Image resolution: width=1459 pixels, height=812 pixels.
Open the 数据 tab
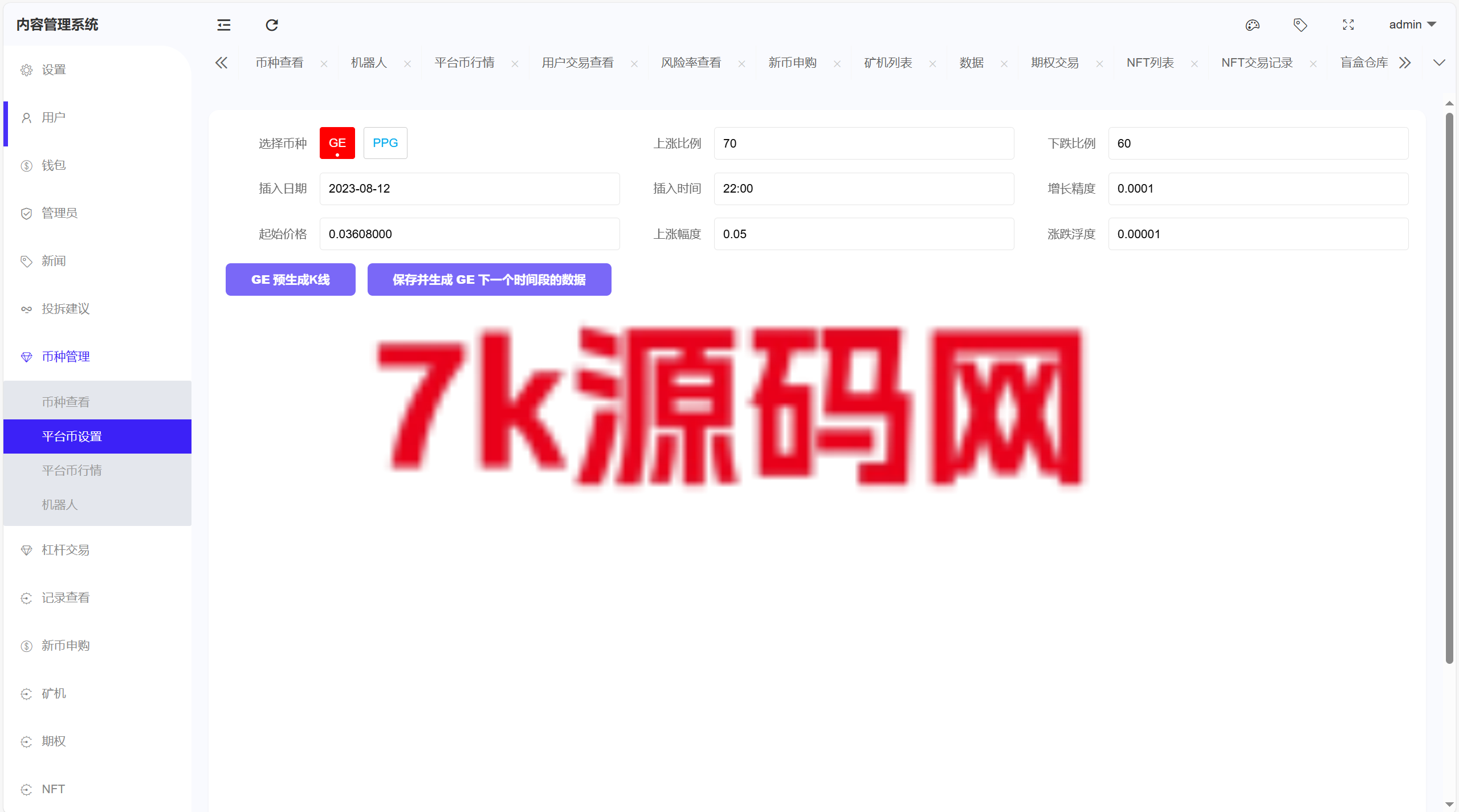[971, 63]
